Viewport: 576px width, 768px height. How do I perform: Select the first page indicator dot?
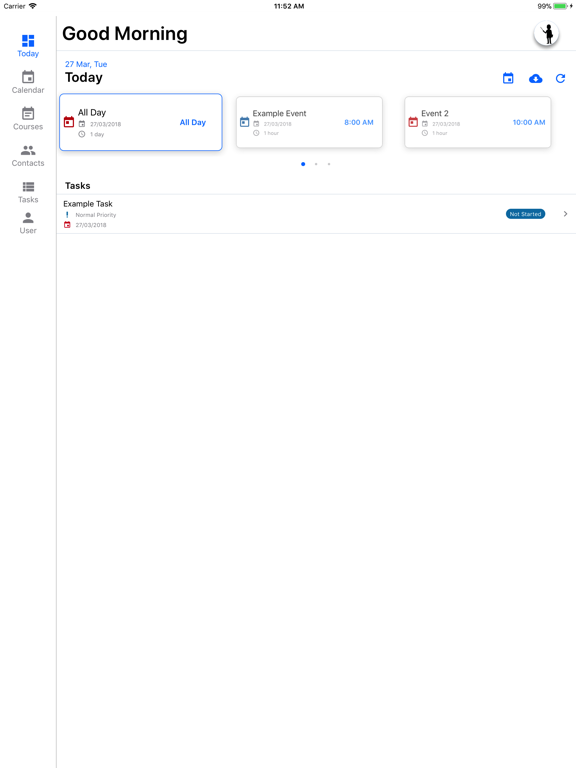(x=303, y=164)
